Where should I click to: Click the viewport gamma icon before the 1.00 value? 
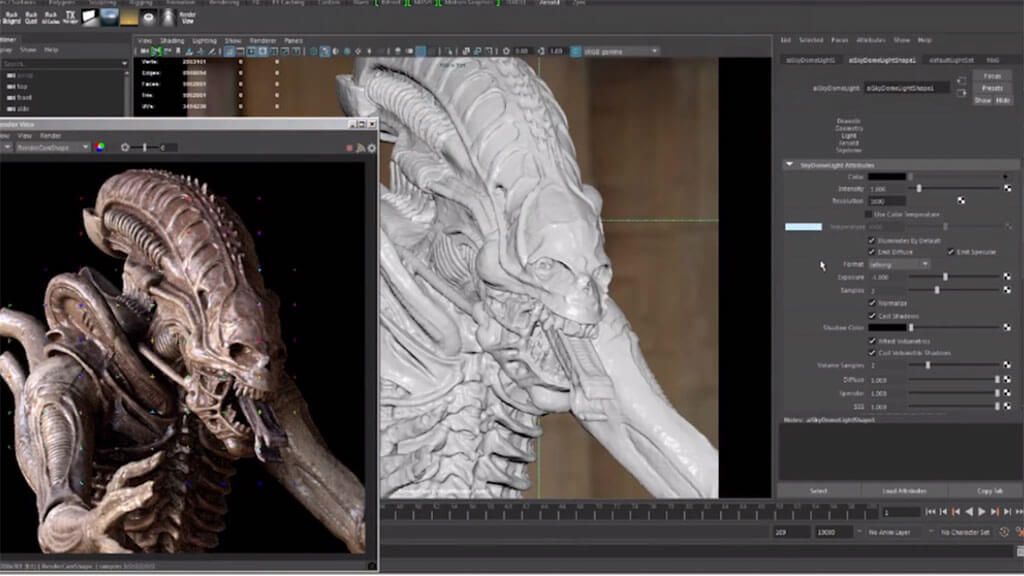541,51
